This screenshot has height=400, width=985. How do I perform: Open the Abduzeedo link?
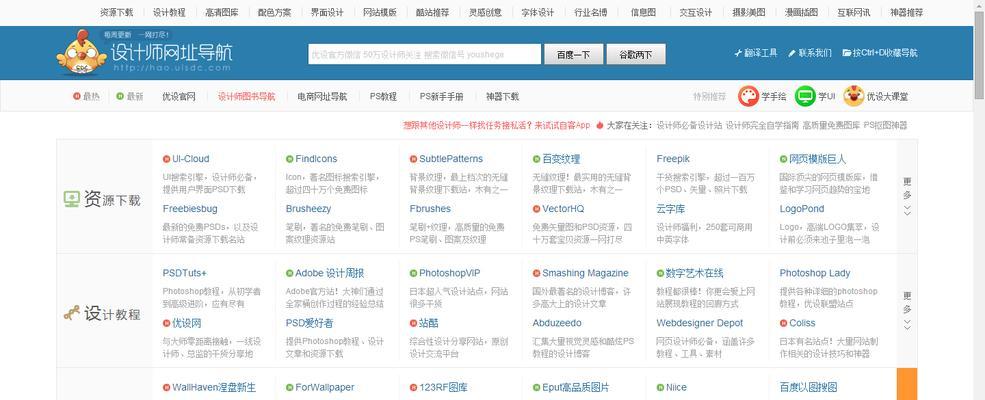click(557, 323)
